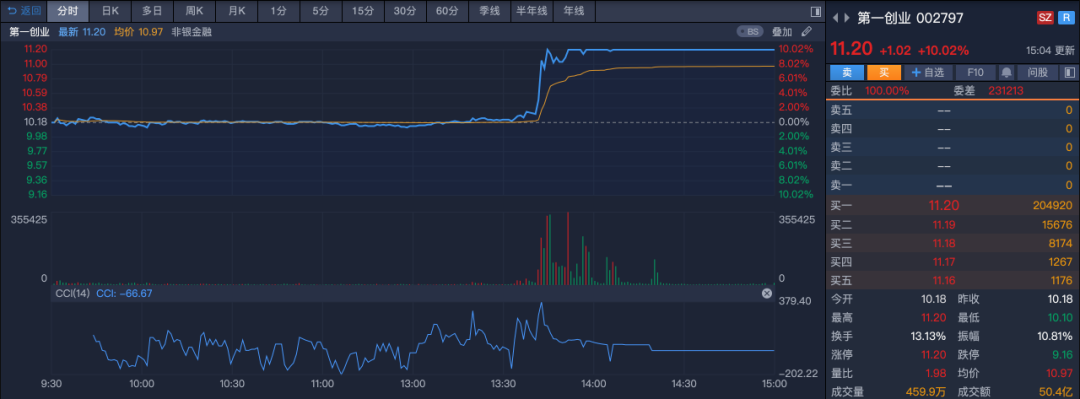Click the bell alert icon
This screenshot has width=1080, height=399.
[x=1006, y=72]
